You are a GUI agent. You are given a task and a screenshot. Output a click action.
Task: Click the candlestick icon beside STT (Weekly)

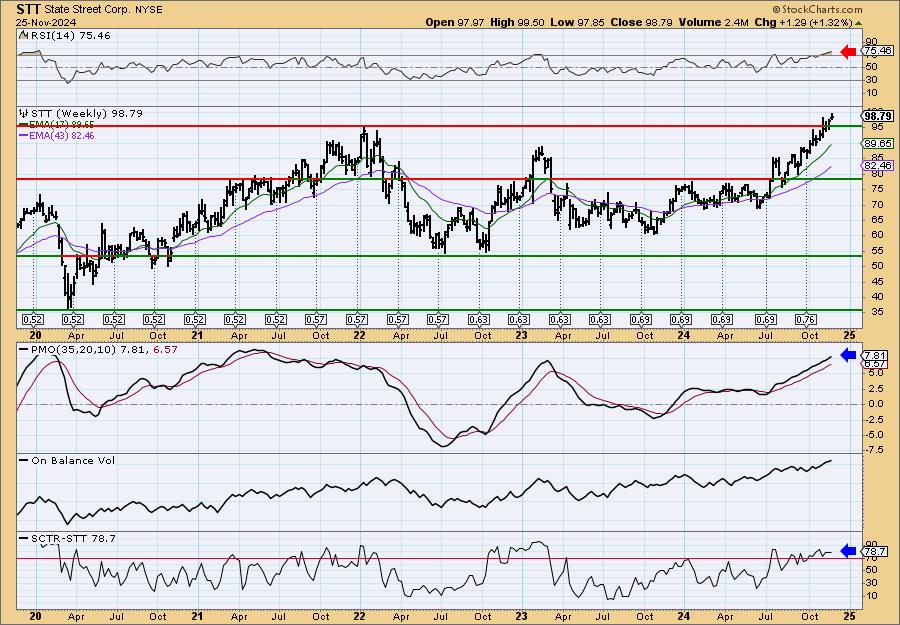tap(23, 114)
